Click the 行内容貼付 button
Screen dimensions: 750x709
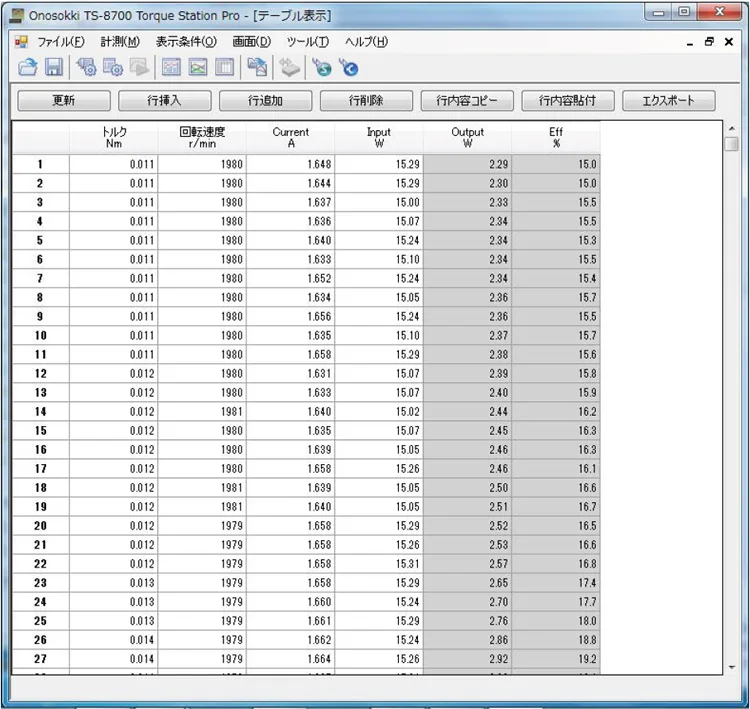pyautogui.click(x=568, y=100)
